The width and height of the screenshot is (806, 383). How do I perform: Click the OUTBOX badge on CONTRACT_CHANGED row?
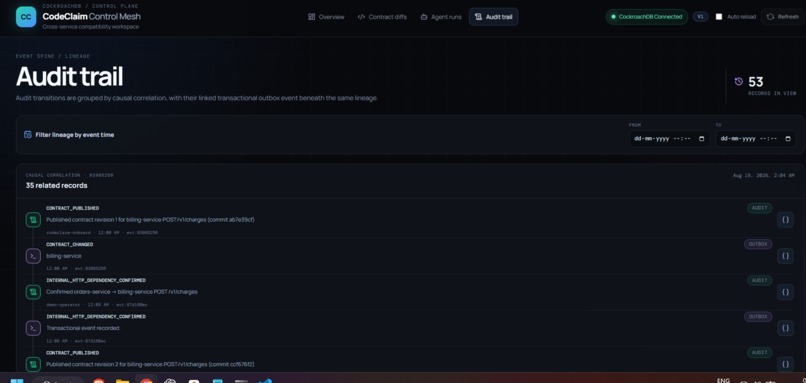pyautogui.click(x=758, y=244)
